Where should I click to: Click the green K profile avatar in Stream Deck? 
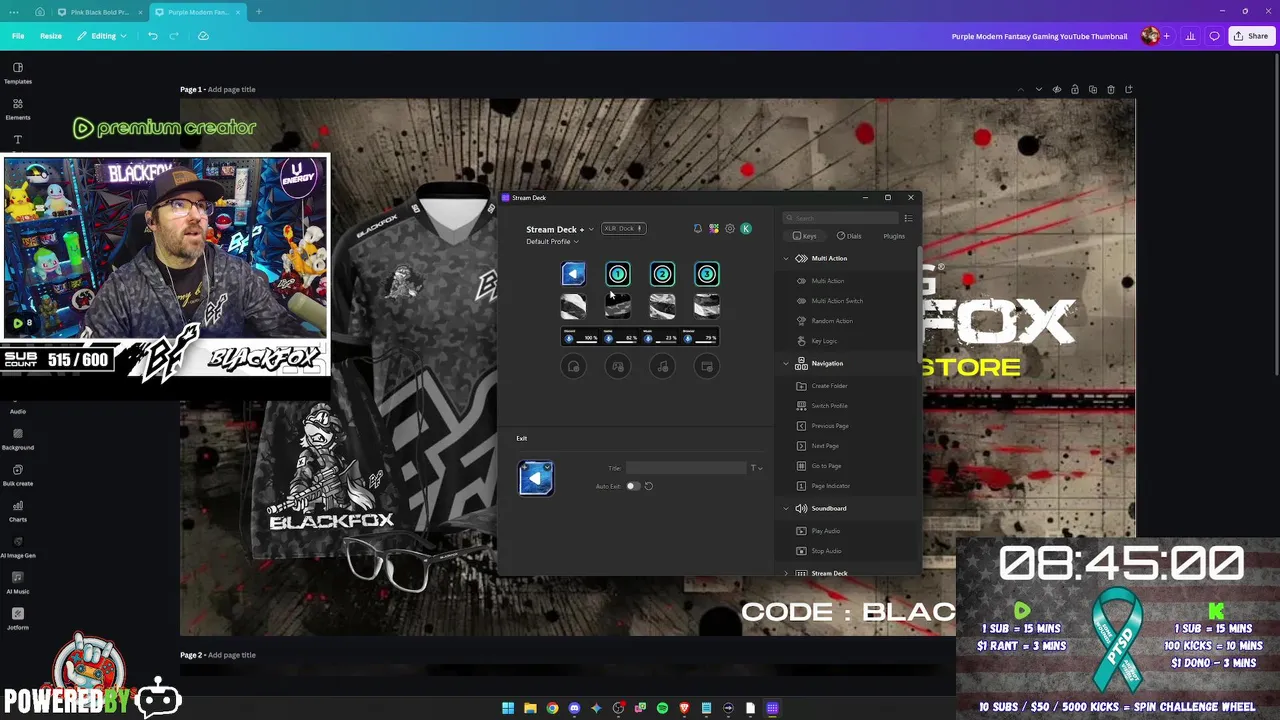click(x=746, y=229)
